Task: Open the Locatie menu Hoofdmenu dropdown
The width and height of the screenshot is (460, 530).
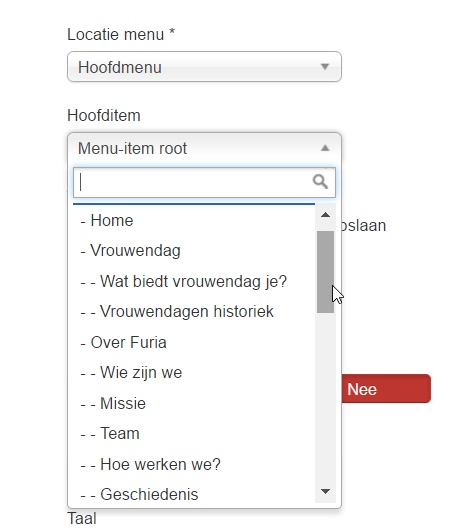Action: [x=204, y=67]
